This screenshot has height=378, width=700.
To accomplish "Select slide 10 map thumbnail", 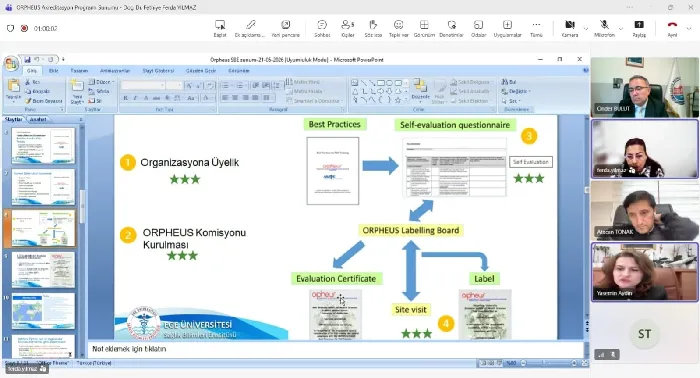I will [x=43, y=311].
